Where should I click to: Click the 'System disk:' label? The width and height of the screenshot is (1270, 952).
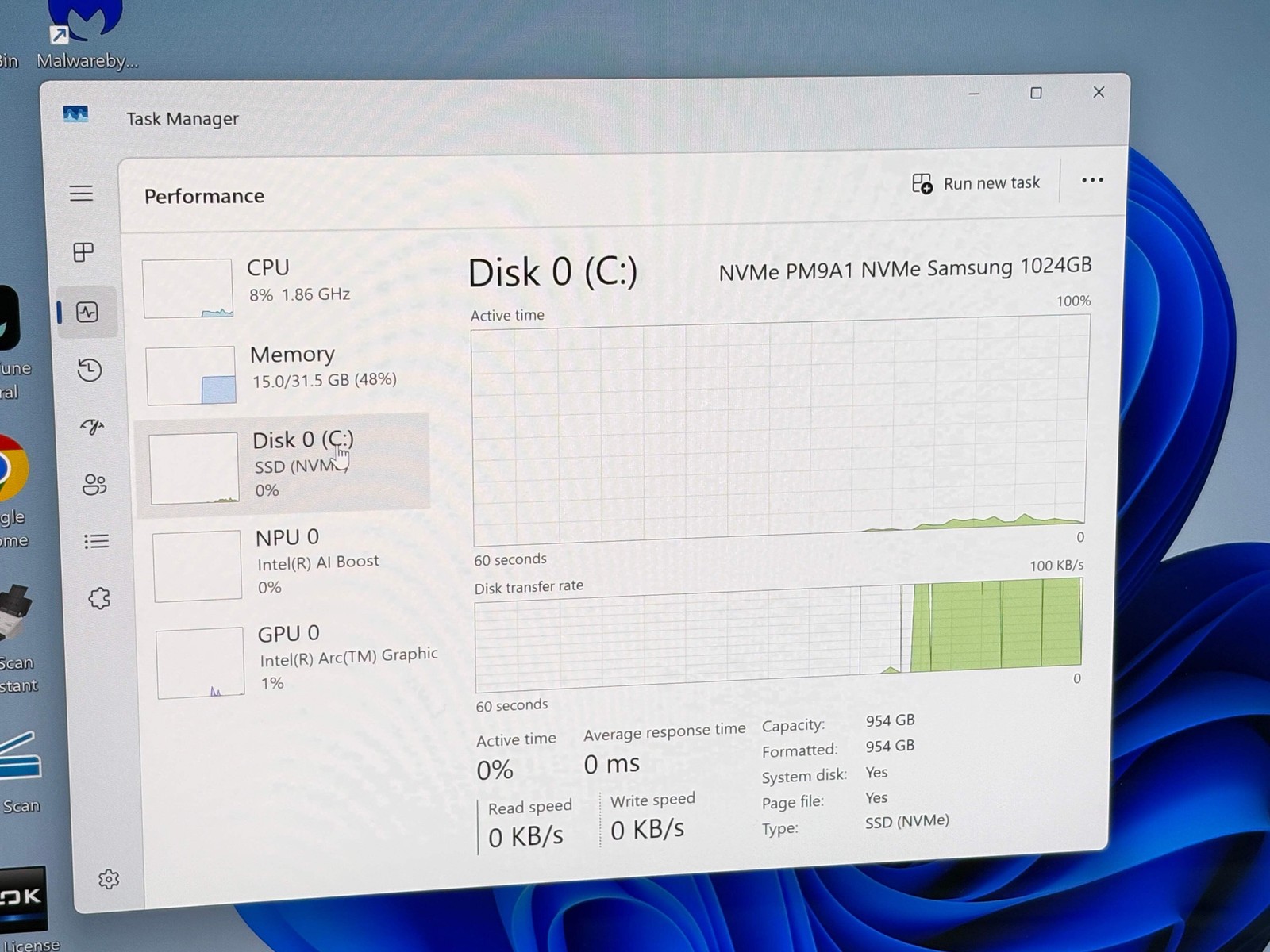[x=804, y=776]
